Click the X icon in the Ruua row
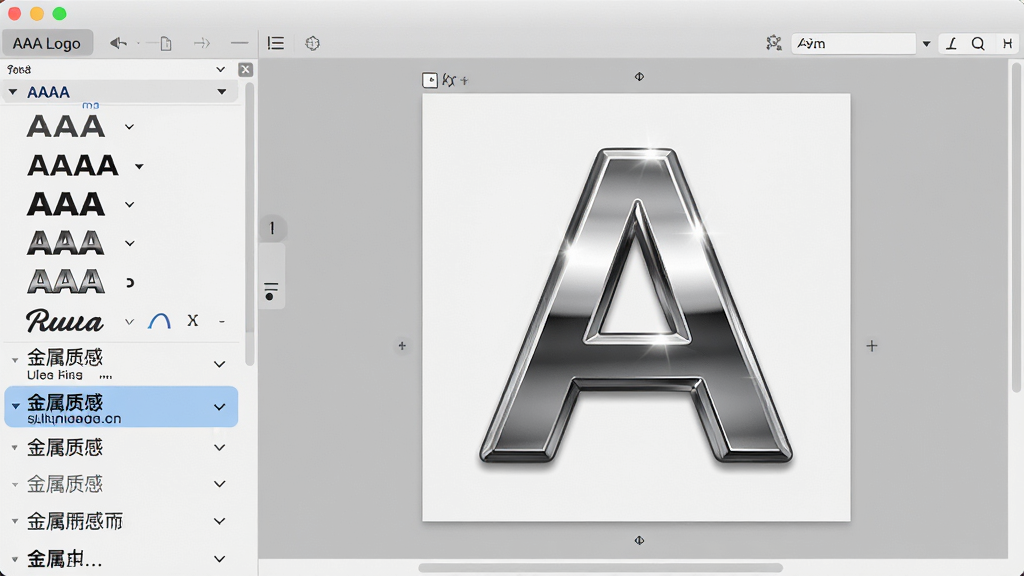The width and height of the screenshot is (1024, 576). pyautogui.click(x=193, y=321)
